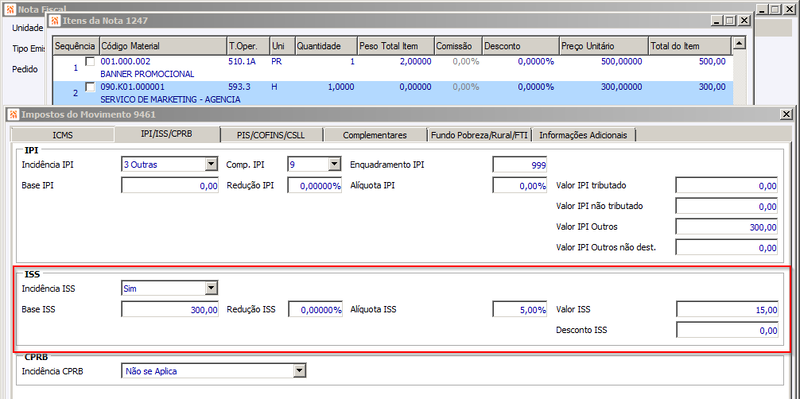Click the Itens da Nota title icon
This screenshot has width=800, height=399.
[55, 20]
